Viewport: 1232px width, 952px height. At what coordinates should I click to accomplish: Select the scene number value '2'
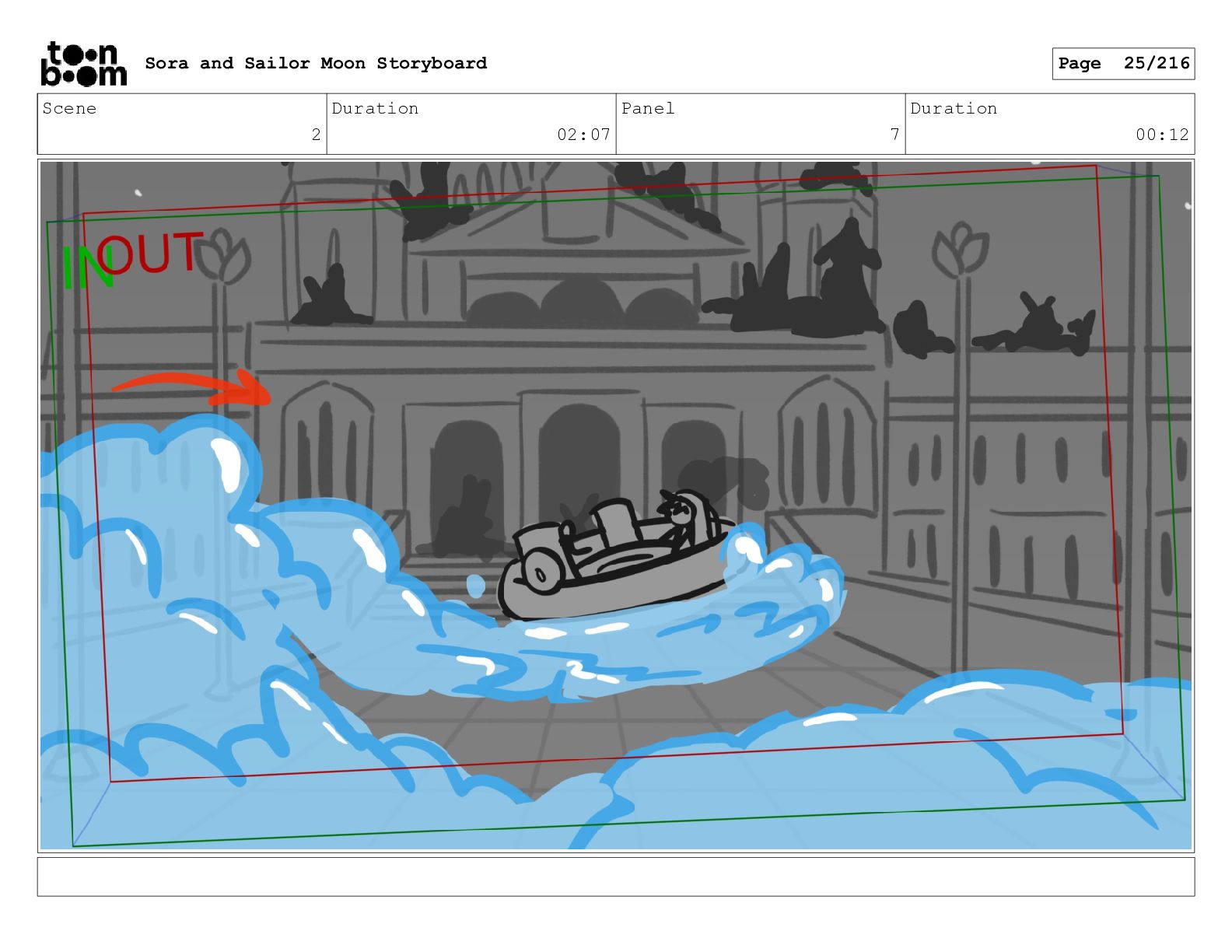point(316,135)
